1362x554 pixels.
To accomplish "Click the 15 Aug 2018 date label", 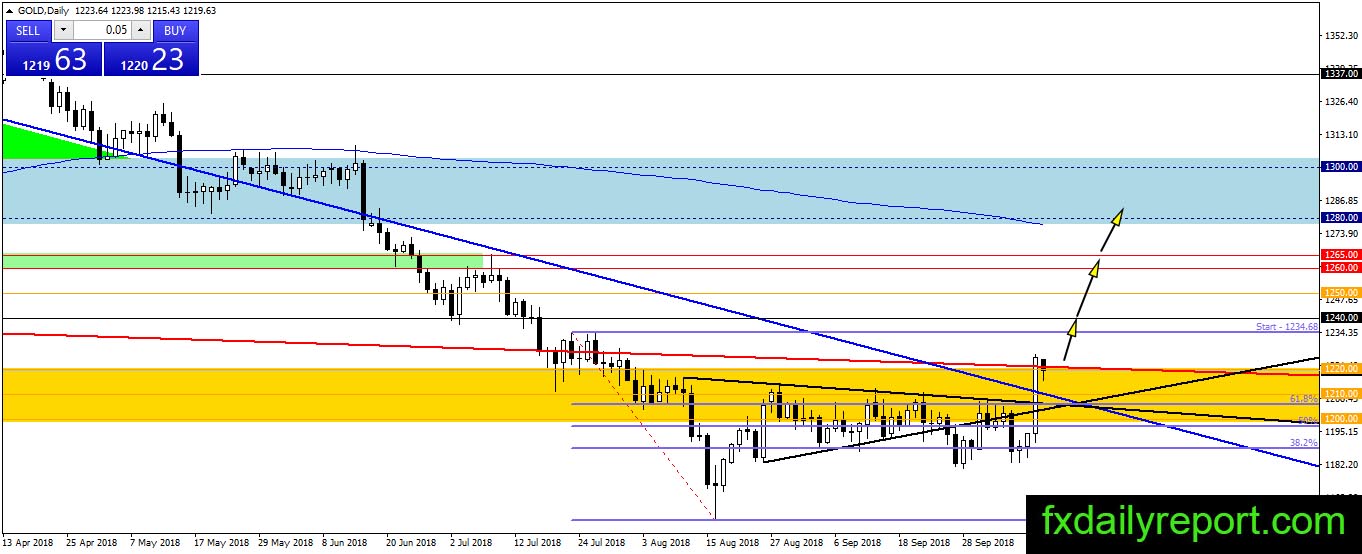I will (732, 542).
